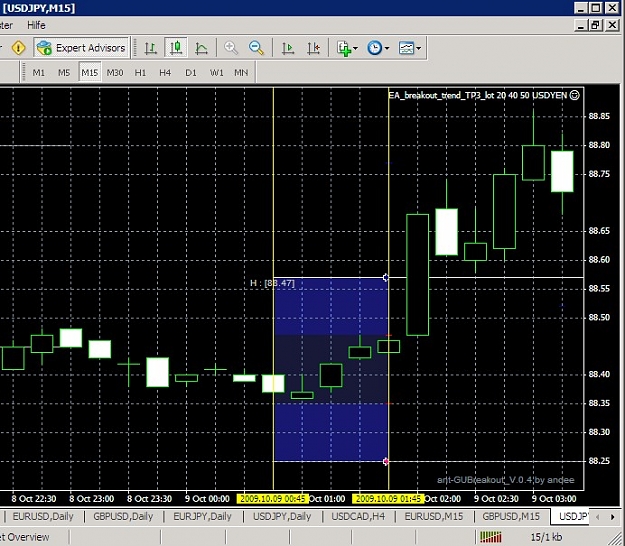Select the M30 timeframe

(115, 73)
